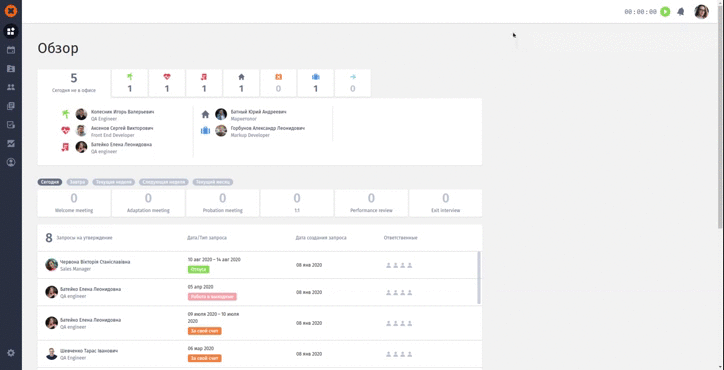
Task: Select the music note absence tab
Action: coord(204,83)
